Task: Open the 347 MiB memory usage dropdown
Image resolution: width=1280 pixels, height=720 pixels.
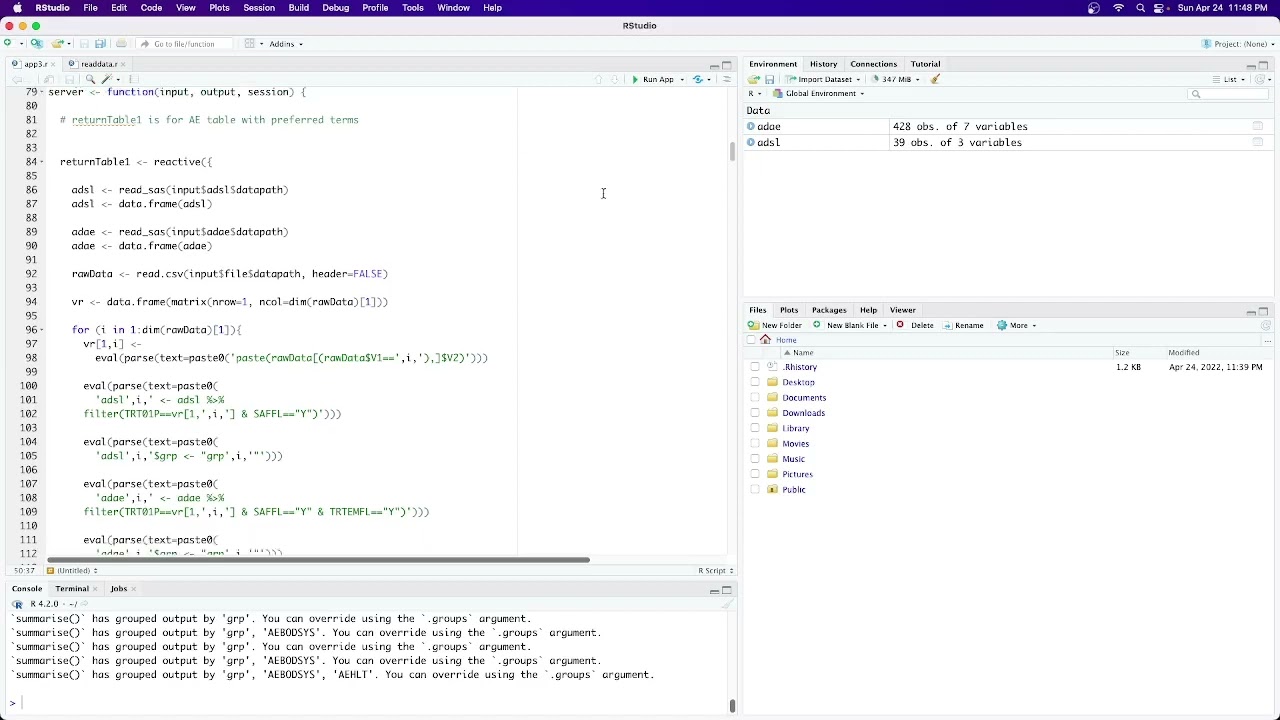Action: (x=895, y=79)
